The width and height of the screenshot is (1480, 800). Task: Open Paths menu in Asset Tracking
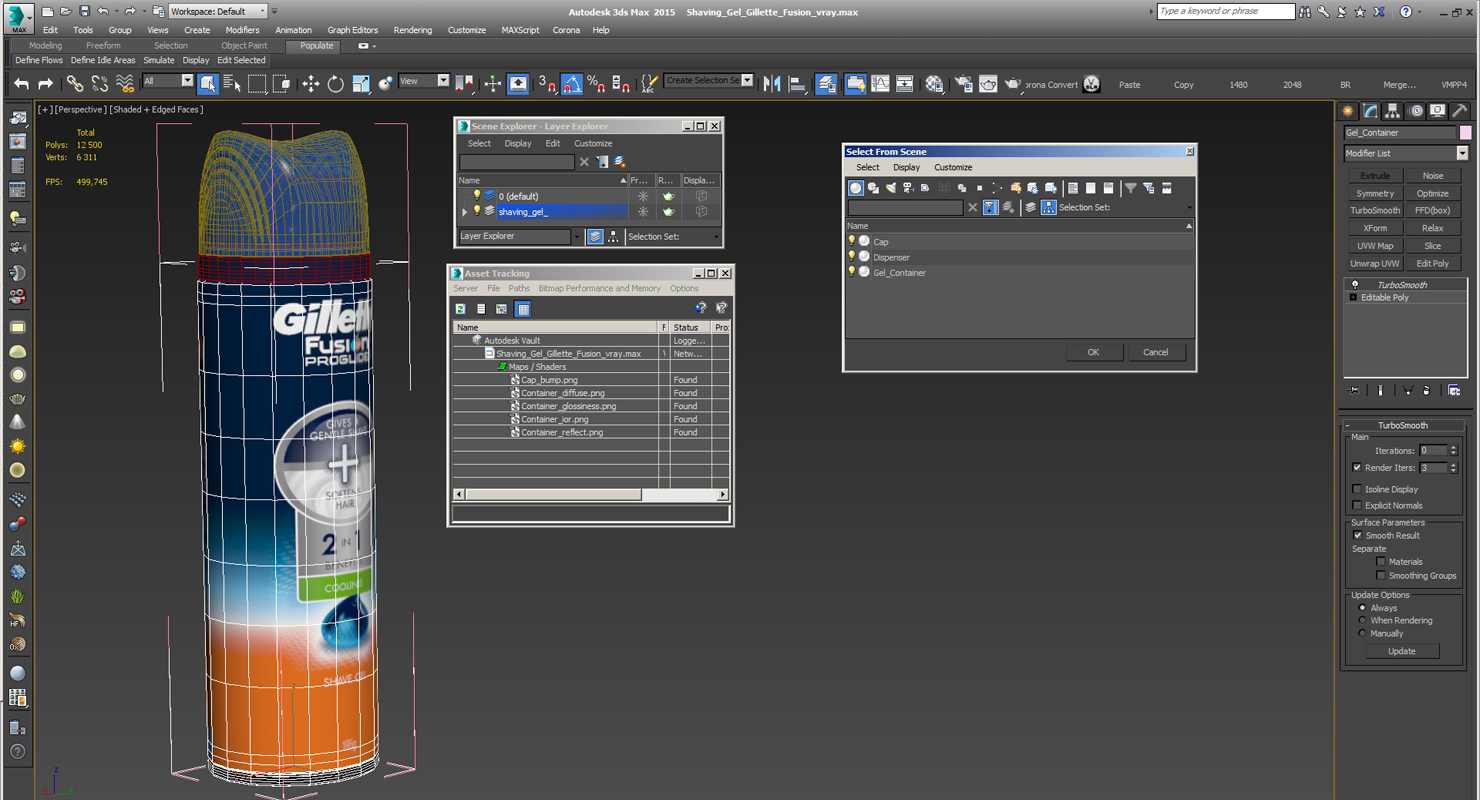click(519, 288)
